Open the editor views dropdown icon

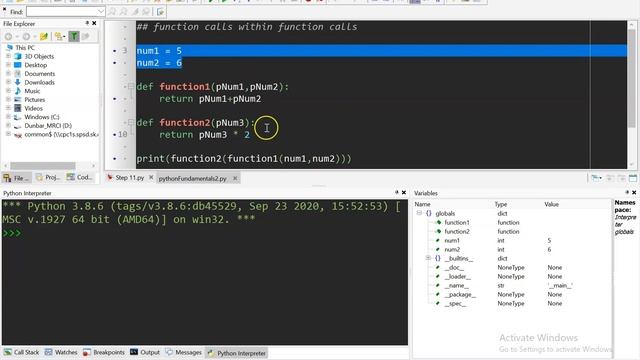[596, 178]
